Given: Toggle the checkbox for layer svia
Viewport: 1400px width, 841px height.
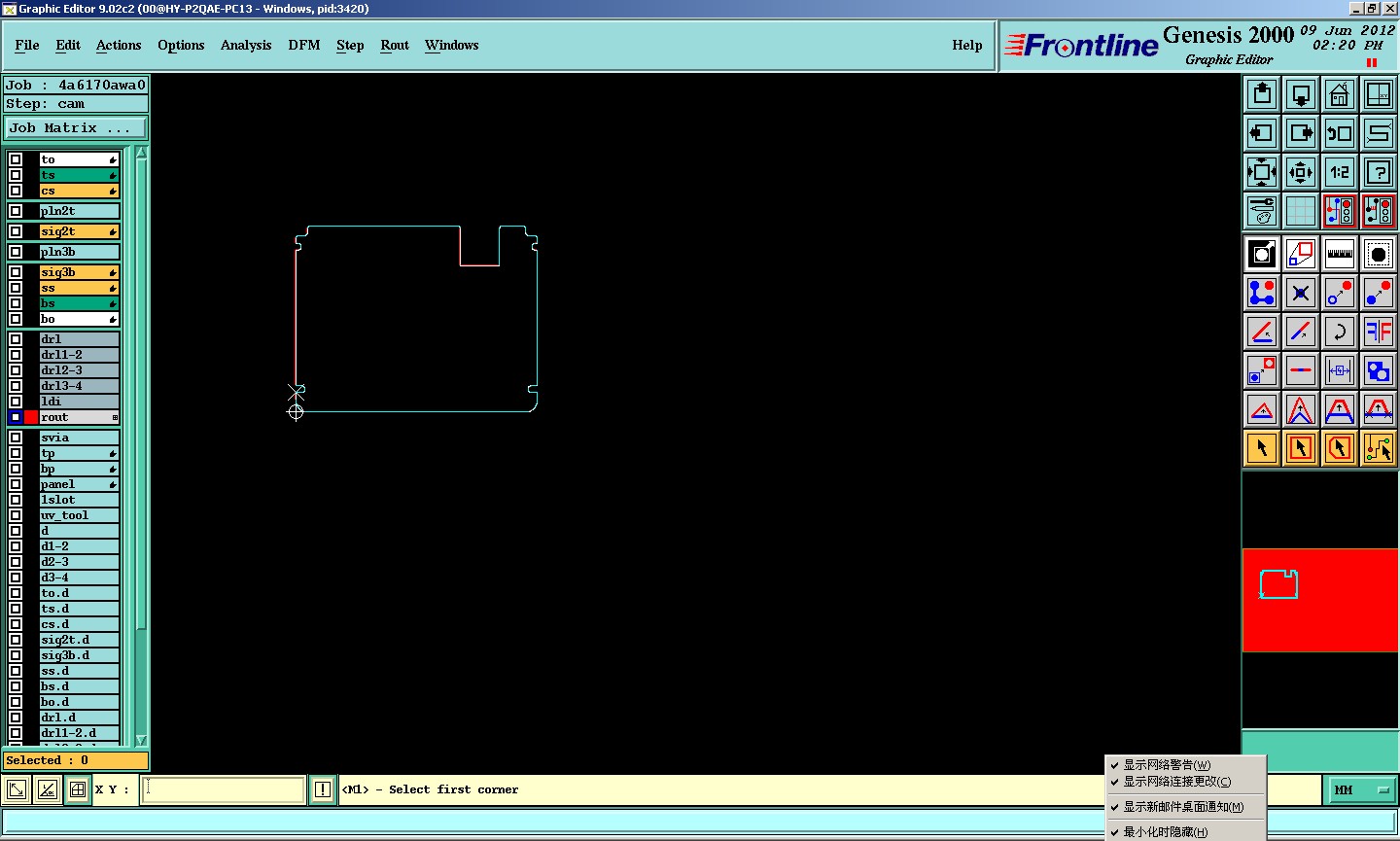Looking at the screenshot, I should [16, 438].
